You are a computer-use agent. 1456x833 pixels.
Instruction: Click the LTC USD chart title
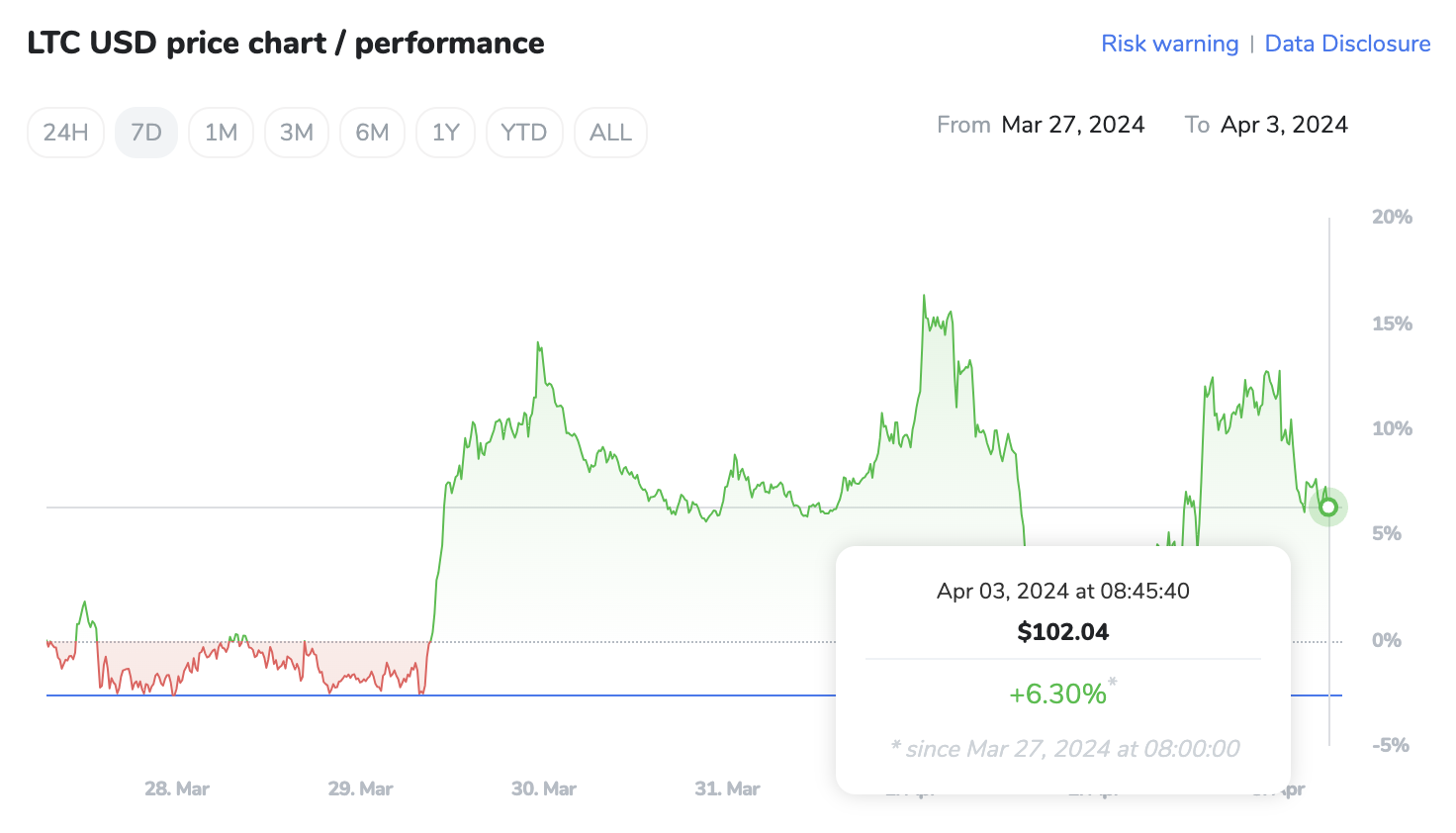pos(286,43)
